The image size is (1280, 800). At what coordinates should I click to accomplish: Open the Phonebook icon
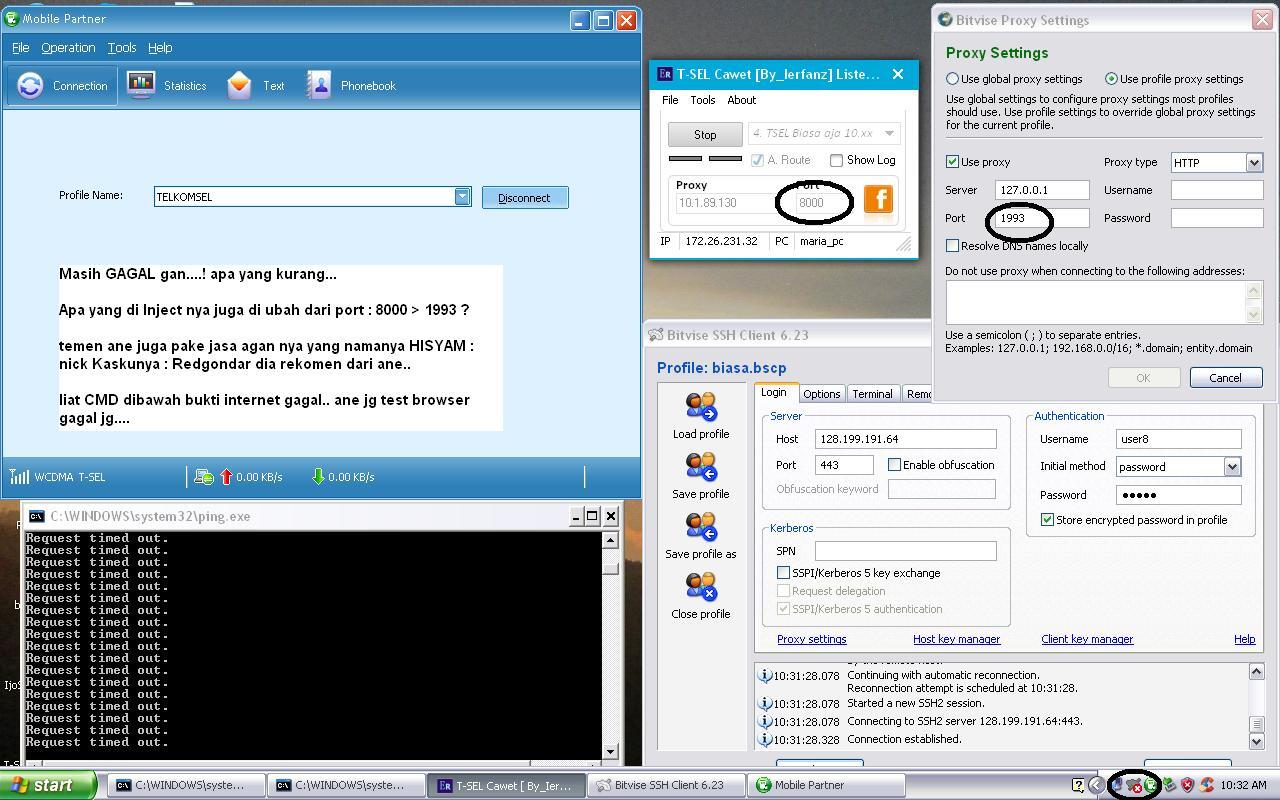click(x=319, y=86)
